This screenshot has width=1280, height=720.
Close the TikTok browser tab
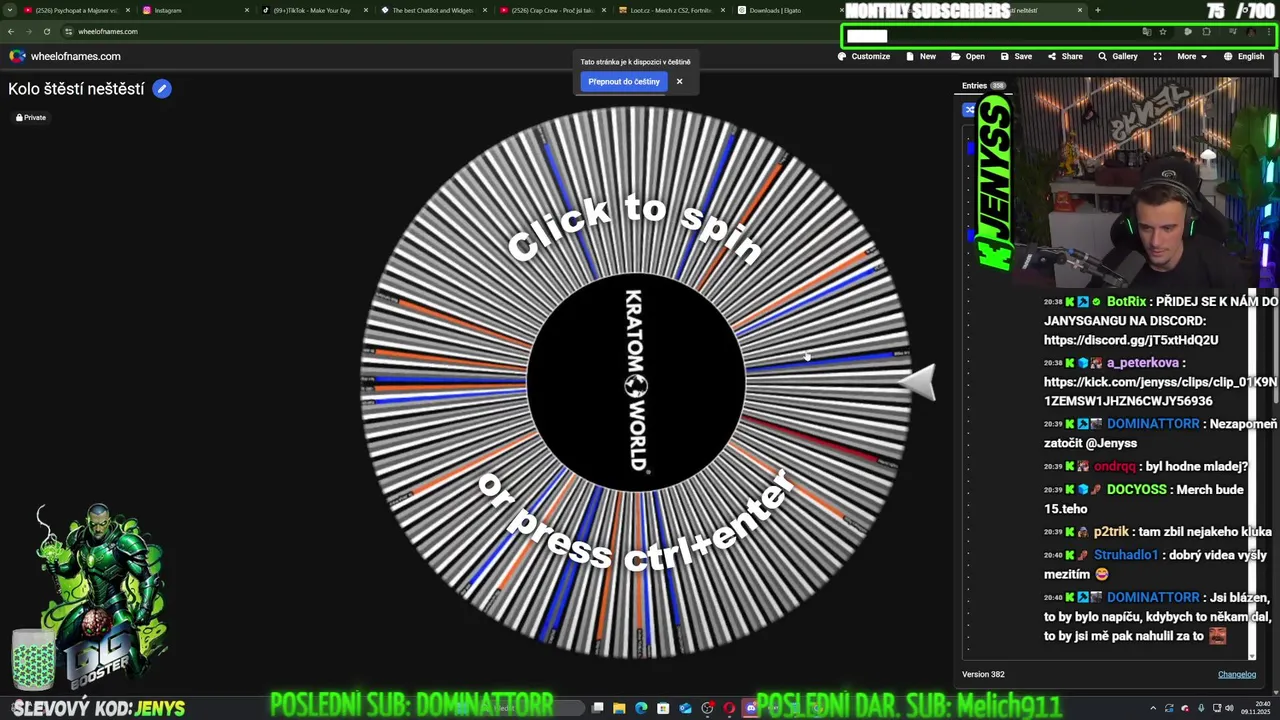pyautogui.click(x=366, y=10)
